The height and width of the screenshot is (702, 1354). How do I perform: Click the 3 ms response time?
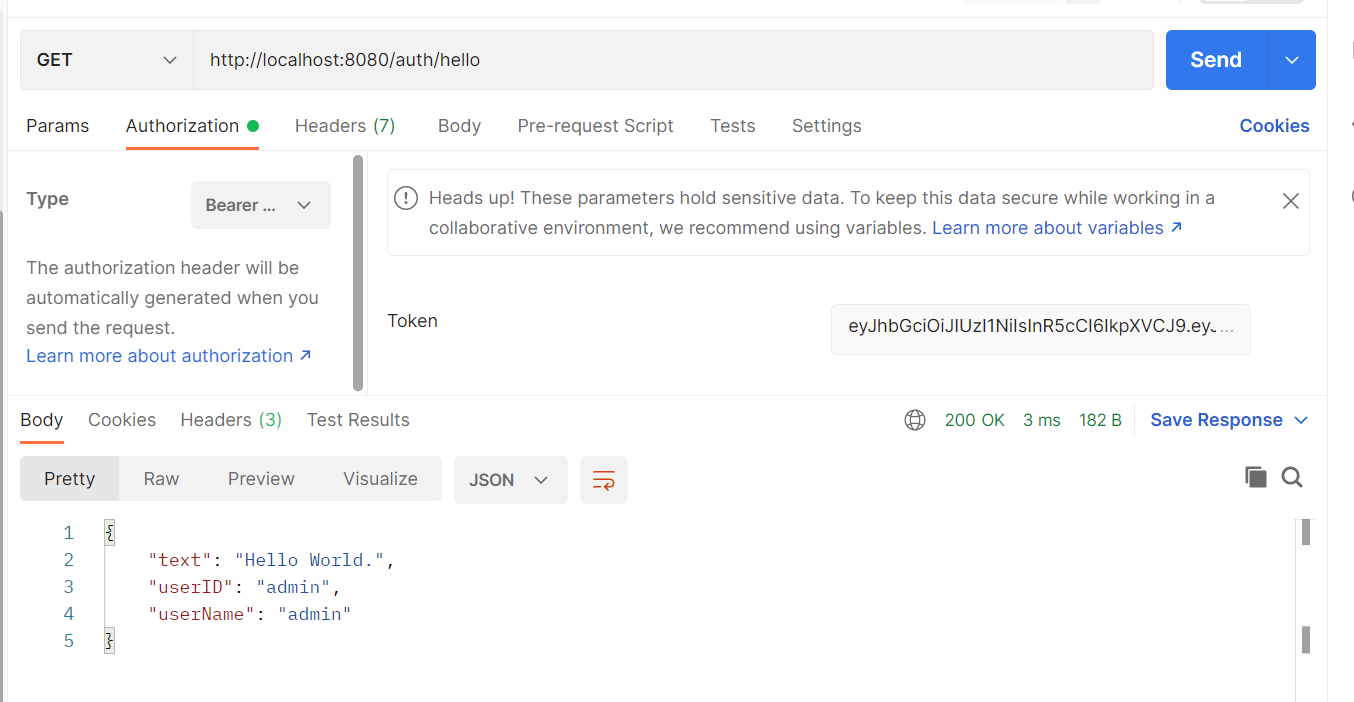(x=1042, y=420)
